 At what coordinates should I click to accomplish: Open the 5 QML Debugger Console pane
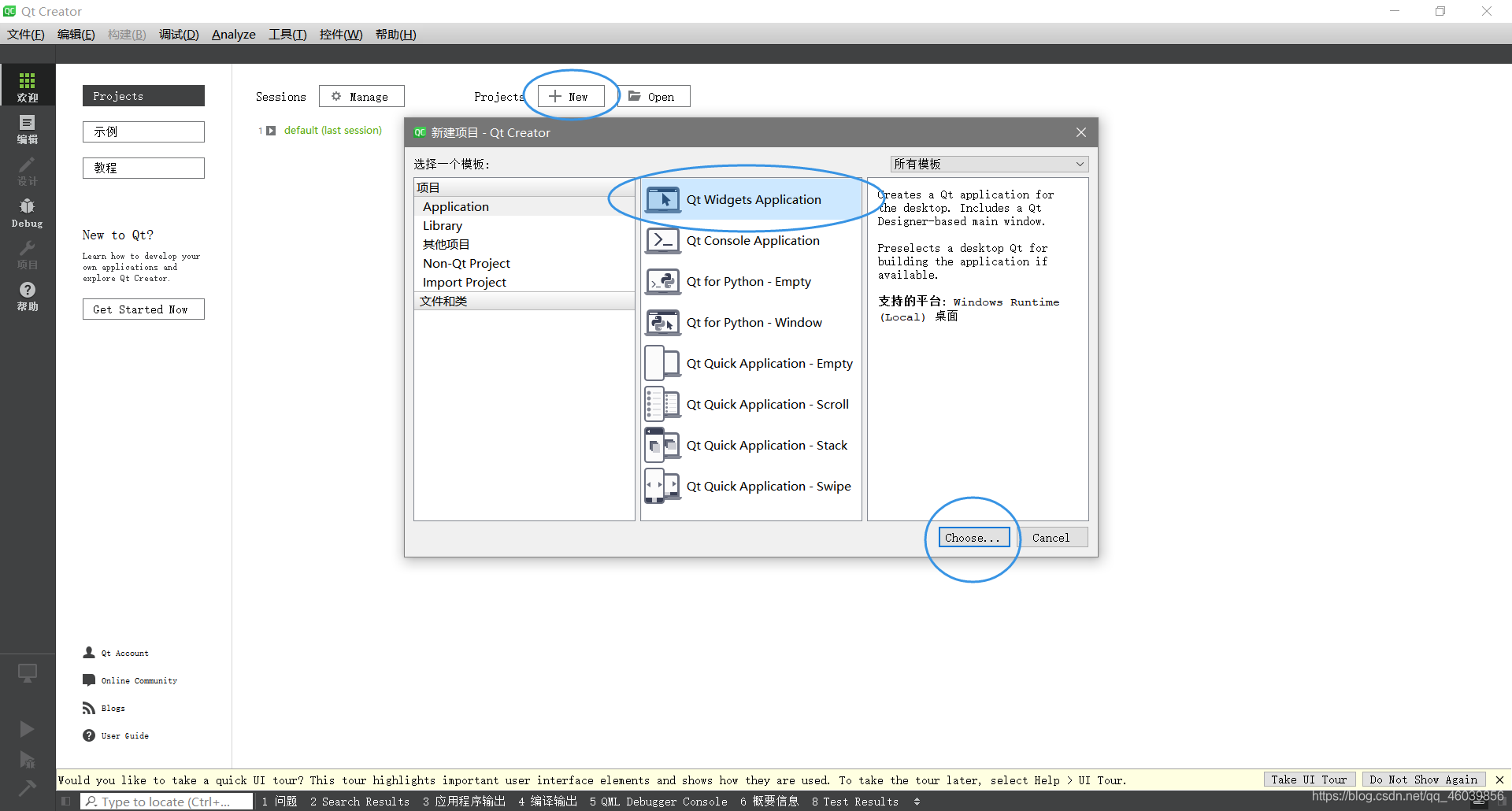pos(658,802)
